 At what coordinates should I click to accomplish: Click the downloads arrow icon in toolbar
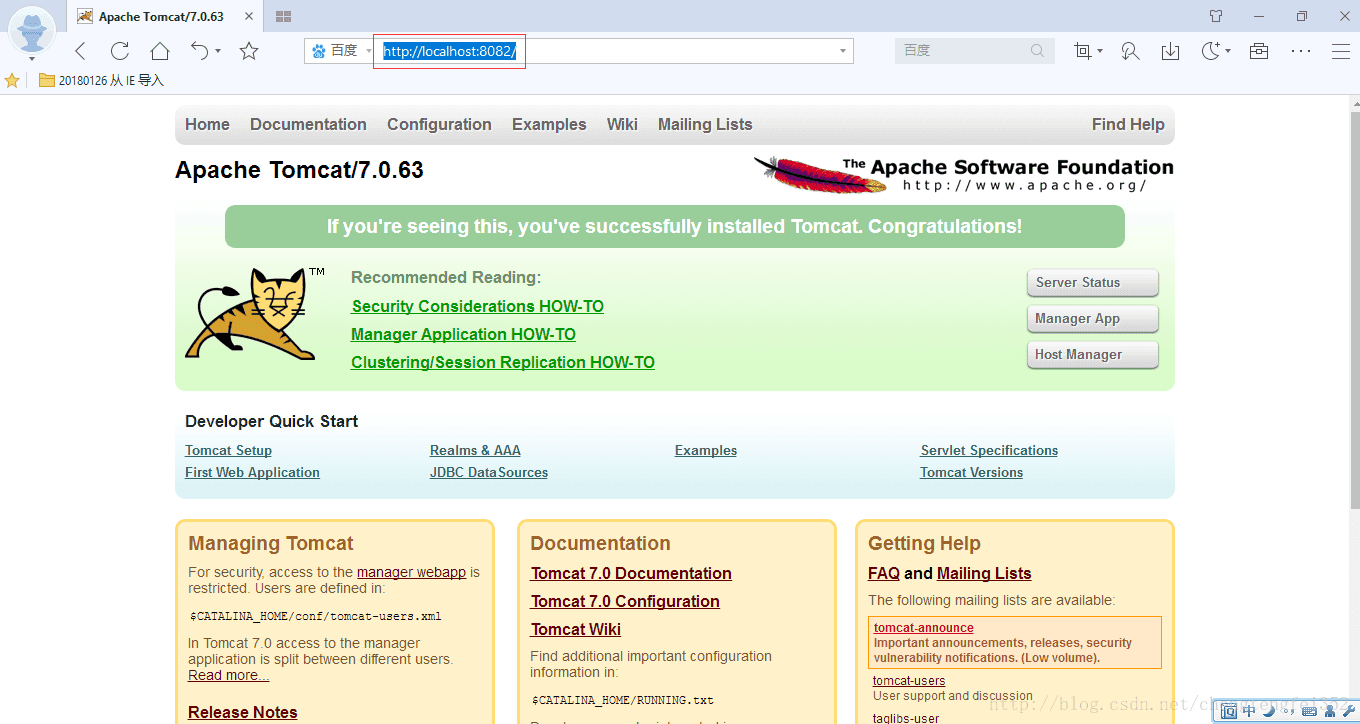tap(1170, 51)
